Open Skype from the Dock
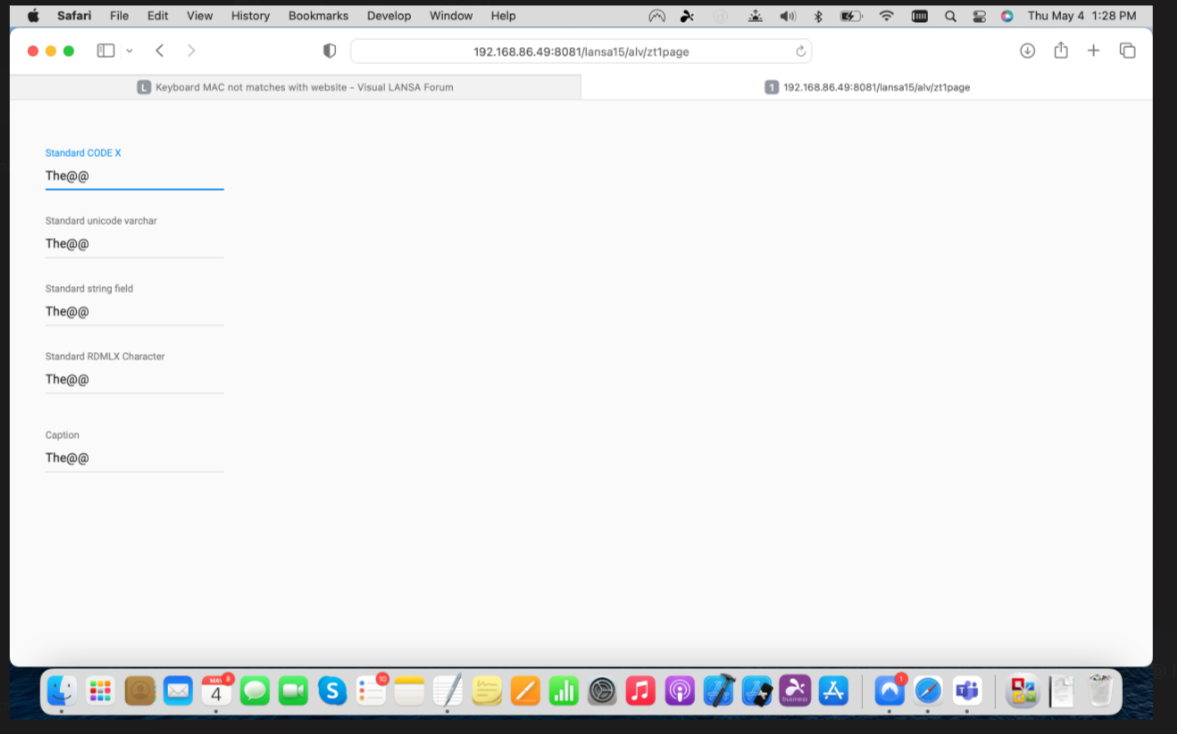 tap(332, 690)
